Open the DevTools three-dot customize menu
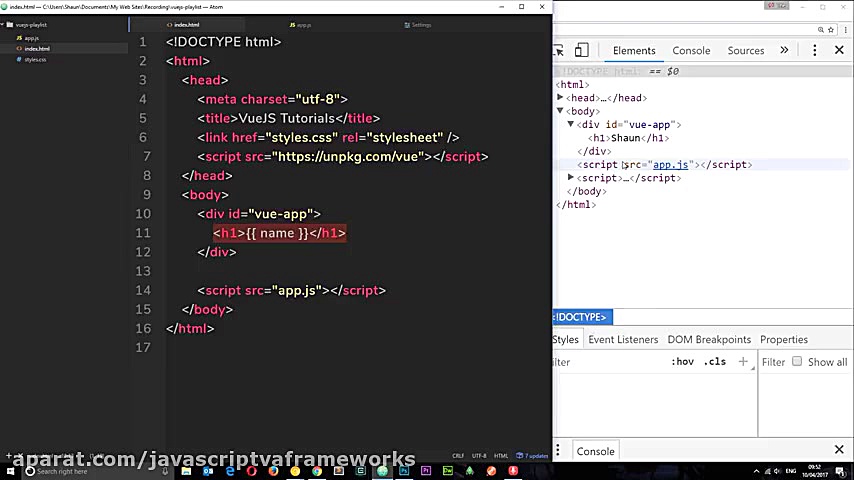The width and height of the screenshot is (854, 480). click(x=814, y=51)
